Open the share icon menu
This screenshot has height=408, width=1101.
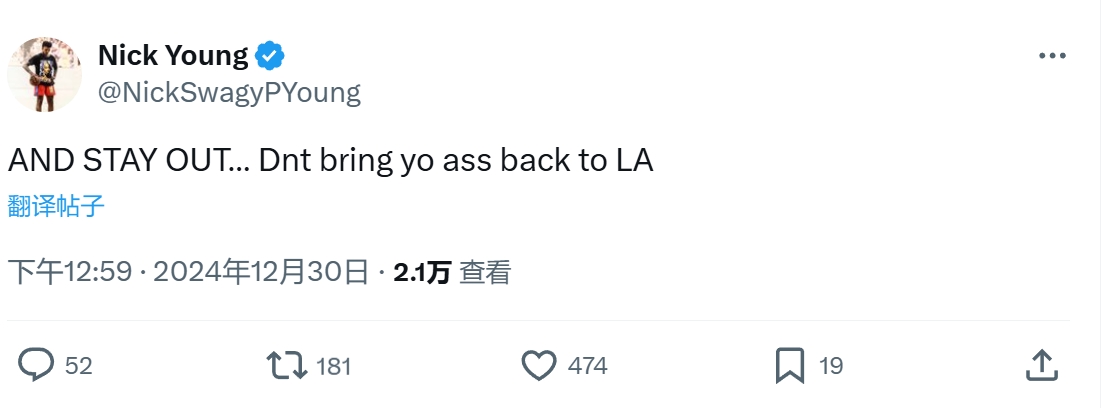(1042, 365)
